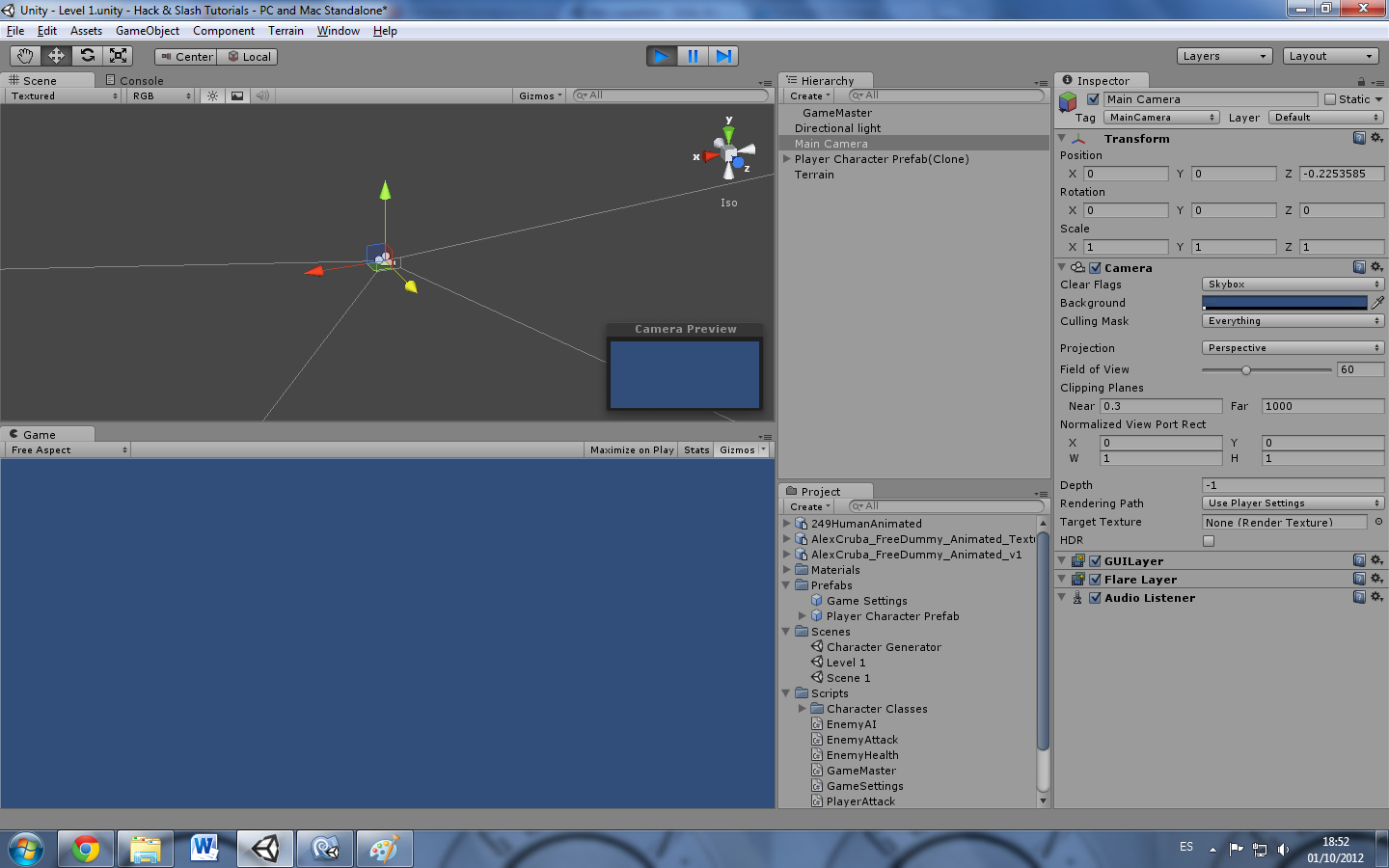Open Flare Layer gear menu

[1376, 579]
